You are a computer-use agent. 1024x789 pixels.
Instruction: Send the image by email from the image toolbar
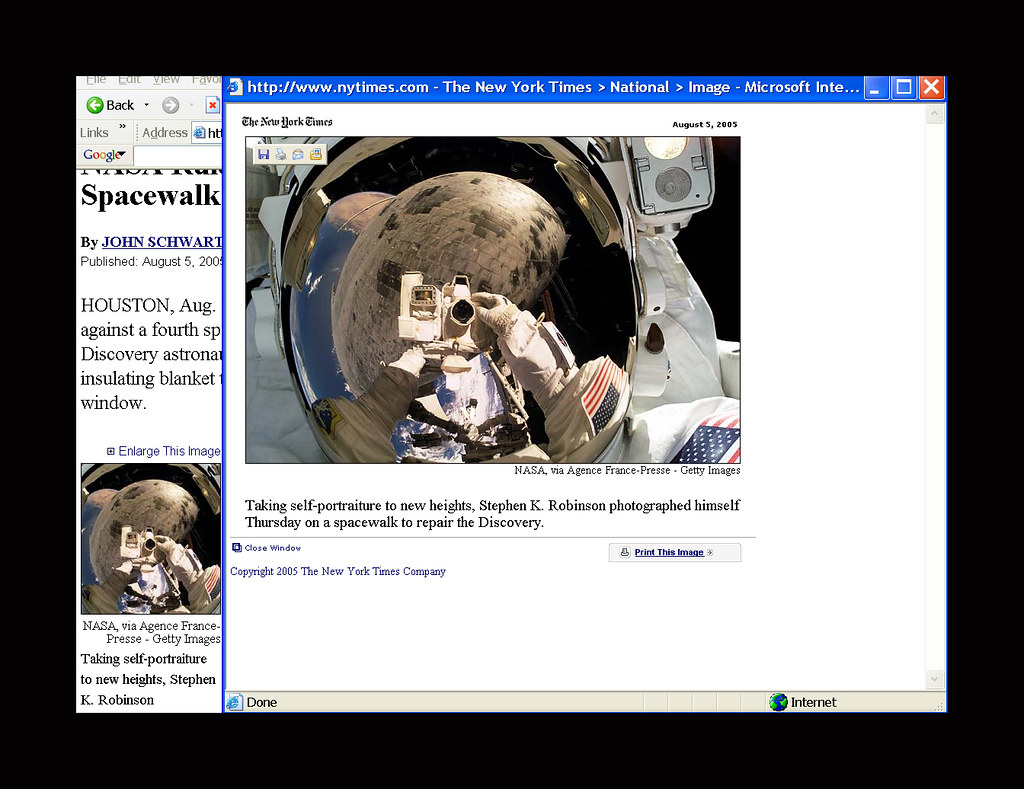[x=298, y=154]
